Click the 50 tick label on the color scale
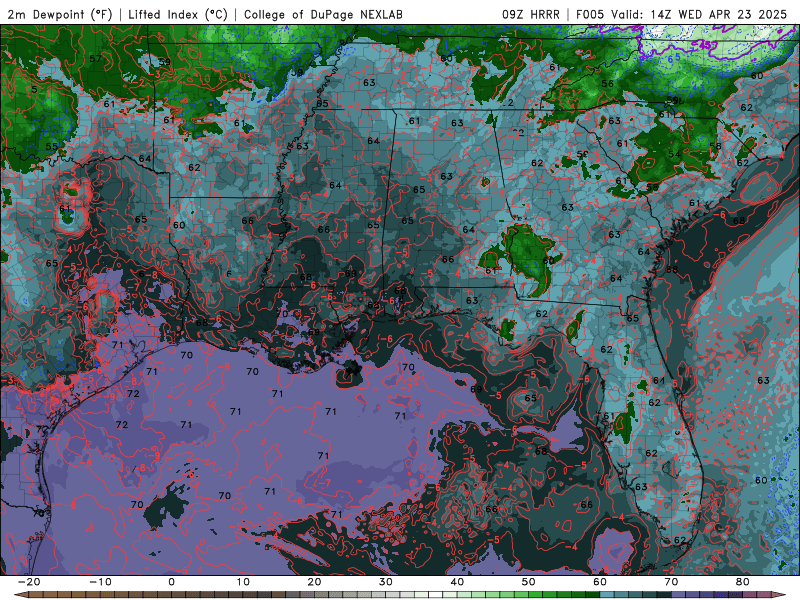This screenshot has height=600, width=800. click(x=529, y=582)
